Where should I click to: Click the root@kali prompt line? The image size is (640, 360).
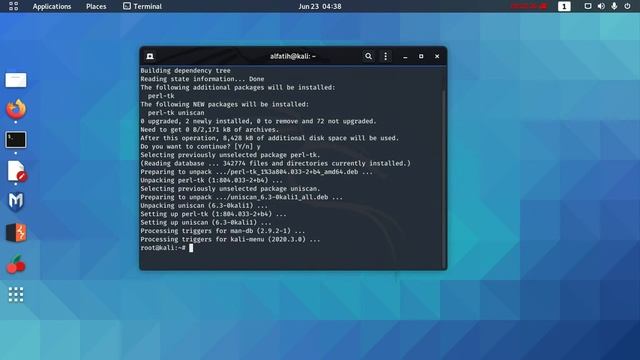click(167, 248)
